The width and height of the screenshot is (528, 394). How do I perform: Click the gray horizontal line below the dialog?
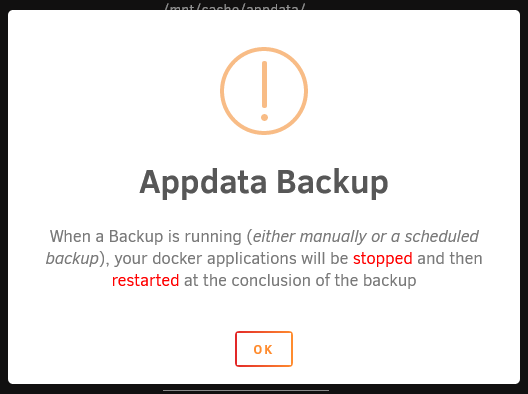point(246,391)
